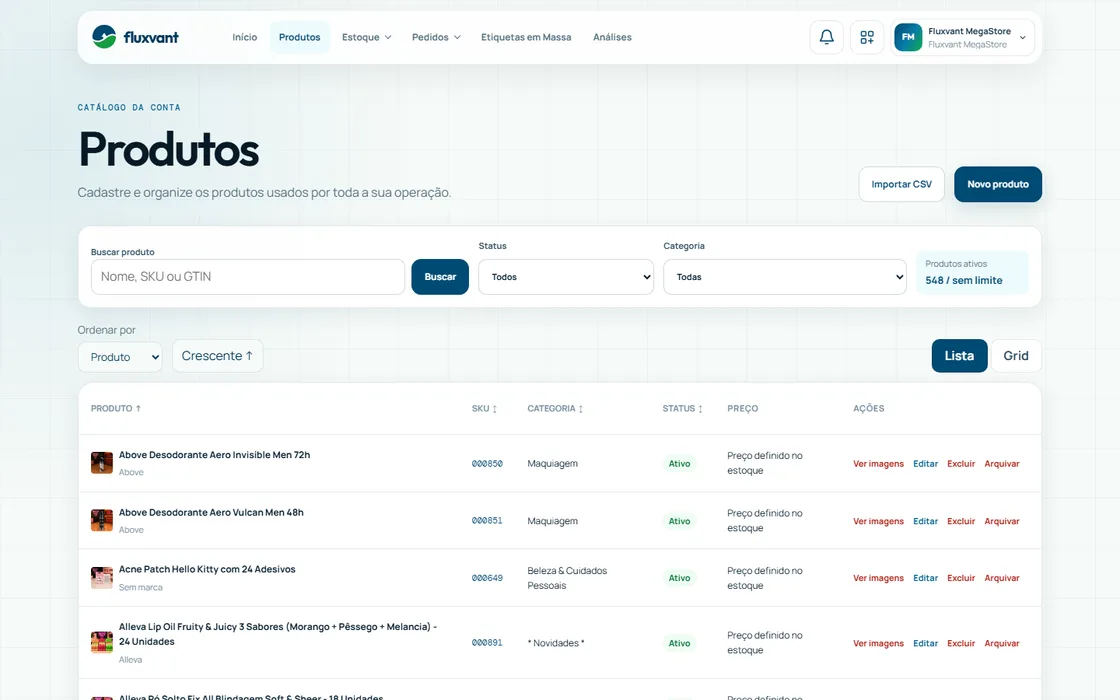Image resolution: width=1120 pixels, height=700 pixels.
Task: Click Ver imagens for SKU 000850
Action: tap(878, 464)
